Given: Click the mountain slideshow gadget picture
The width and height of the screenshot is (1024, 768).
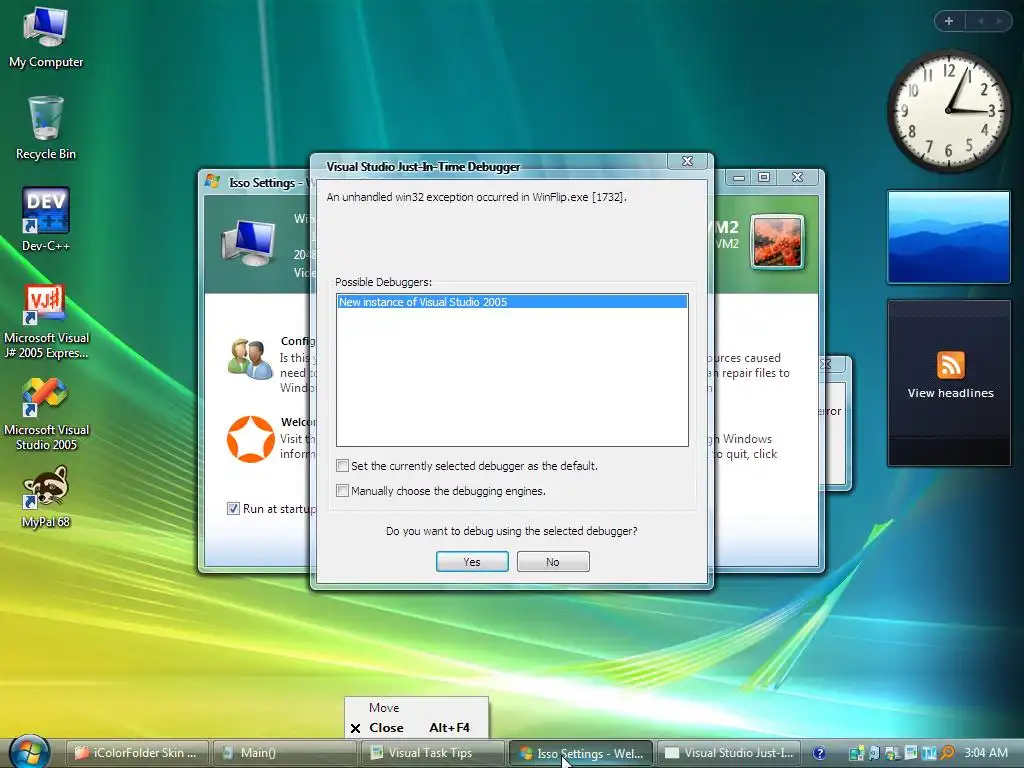Looking at the screenshot, I should point(949,237).
